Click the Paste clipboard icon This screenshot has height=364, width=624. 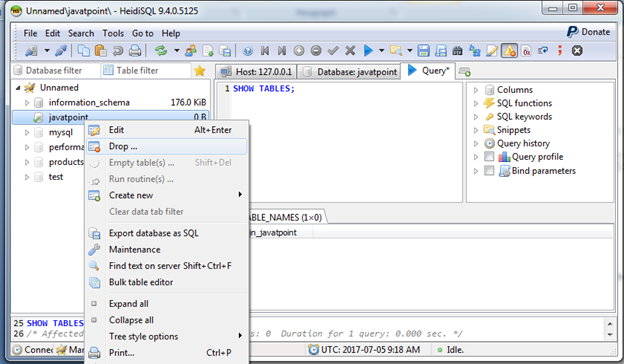click(x=101, y=51)
